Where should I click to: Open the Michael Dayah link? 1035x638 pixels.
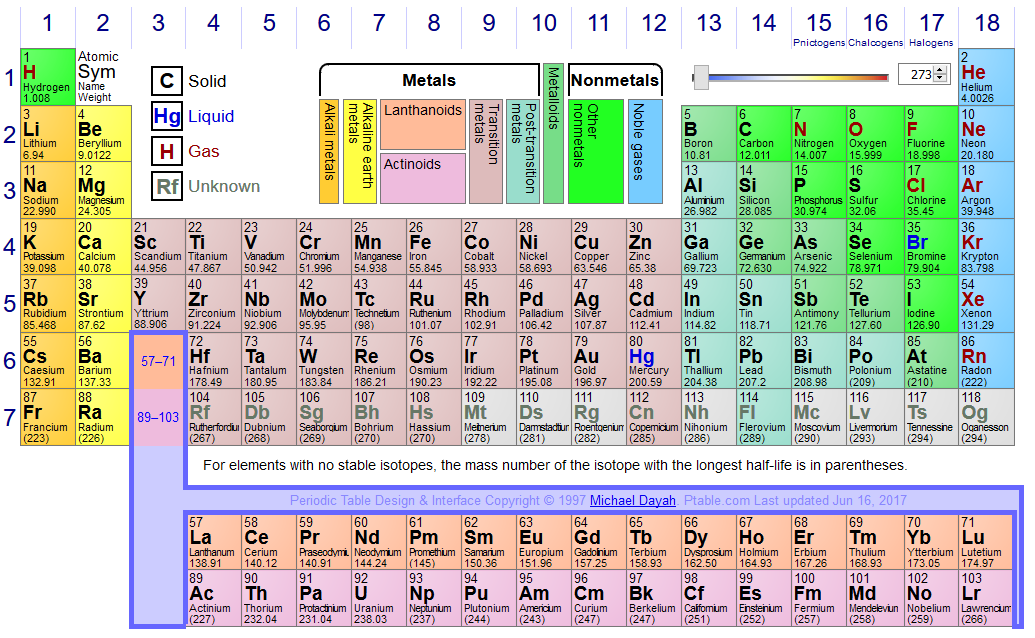point(632,500)
